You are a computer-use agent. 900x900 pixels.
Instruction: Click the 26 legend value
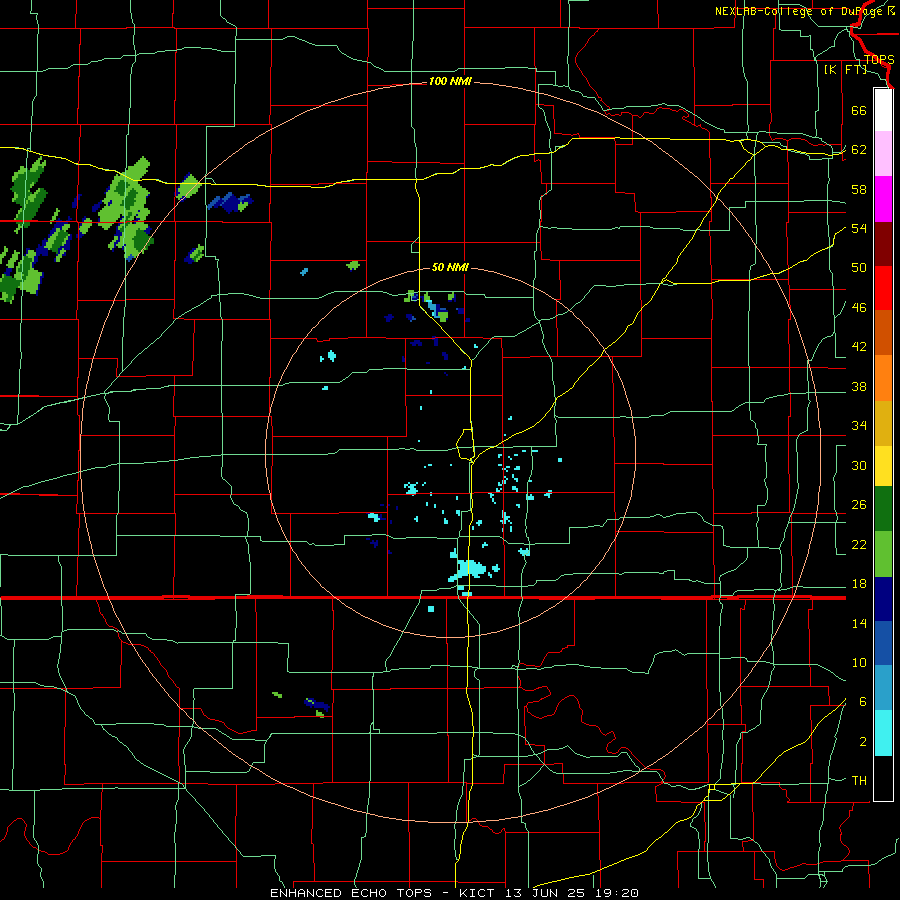point(859,505)
